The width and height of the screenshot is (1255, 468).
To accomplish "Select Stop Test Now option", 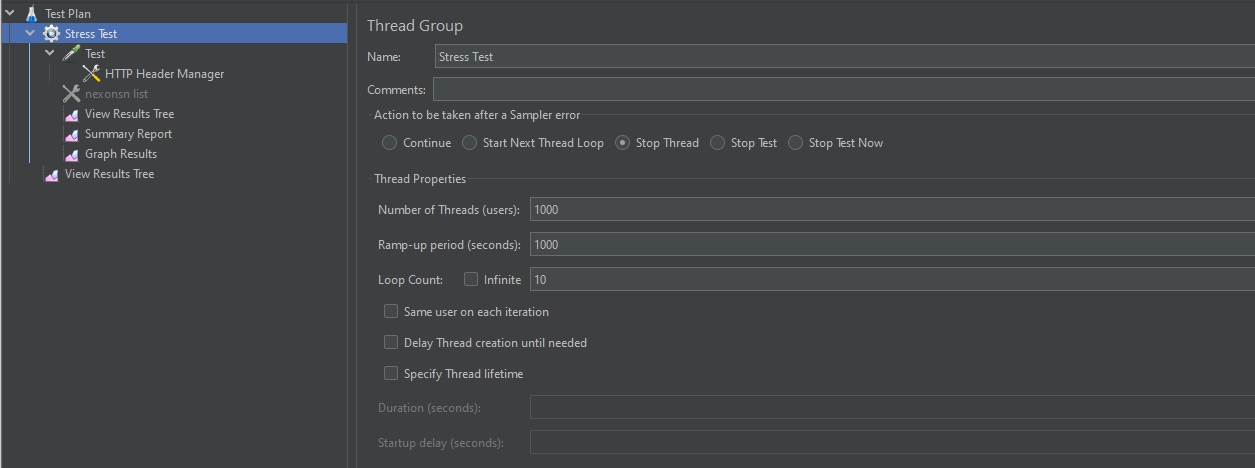I will tap(796, 143).
